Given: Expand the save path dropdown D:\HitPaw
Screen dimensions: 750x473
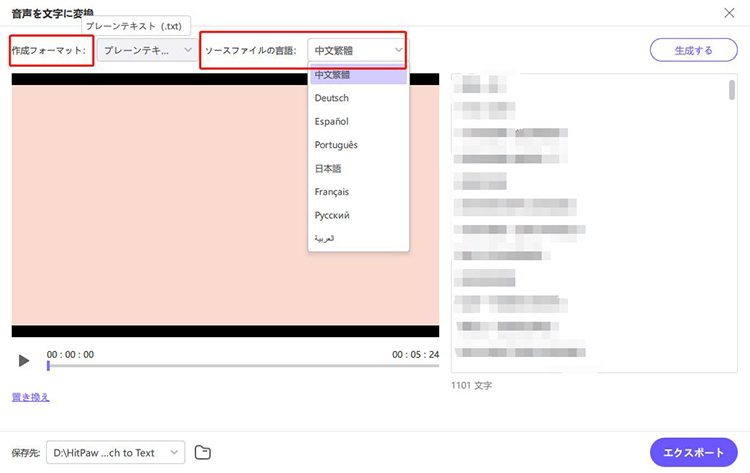Looking at the screenshot, I should pyautogui.click(x=115, y=452).
